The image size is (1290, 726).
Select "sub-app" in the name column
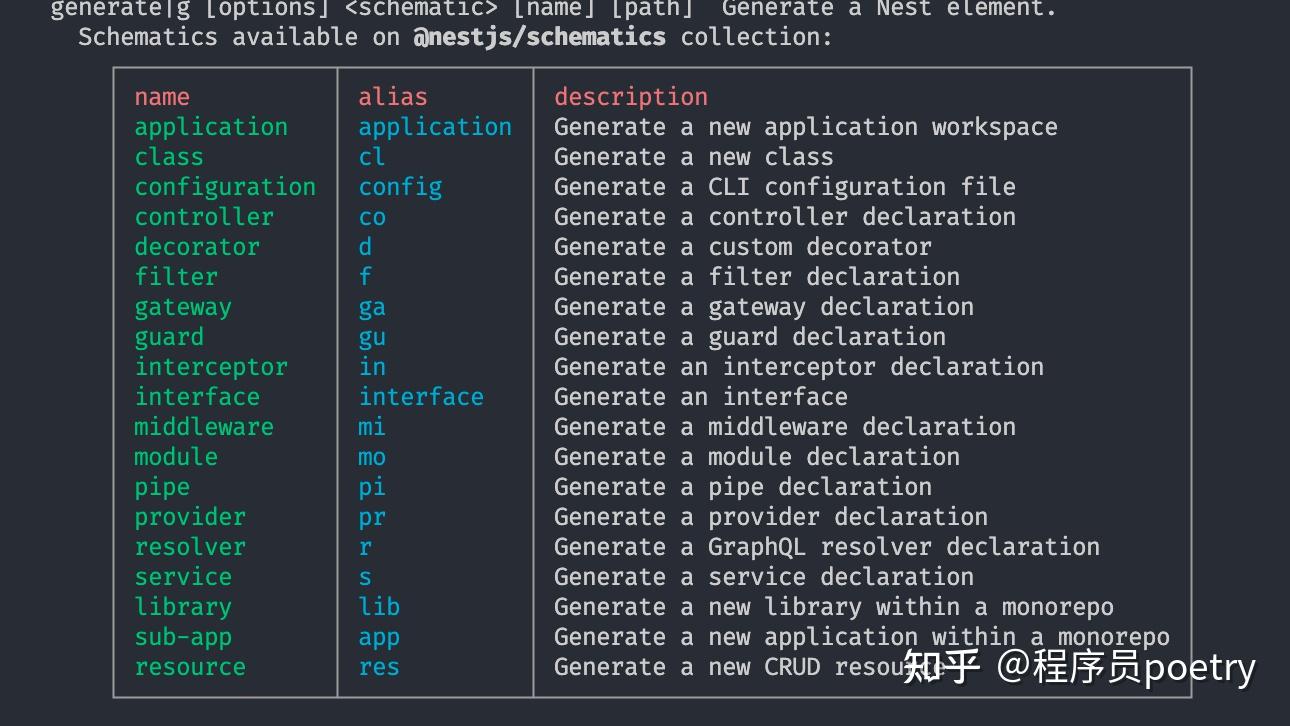tap(183, 637)
